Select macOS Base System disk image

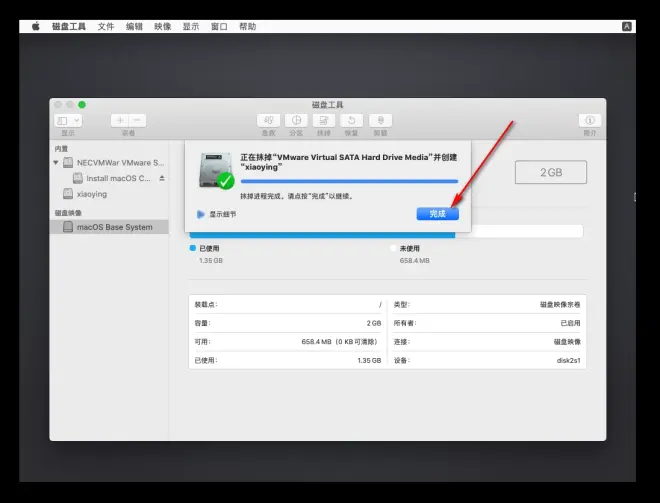[109, 227]
